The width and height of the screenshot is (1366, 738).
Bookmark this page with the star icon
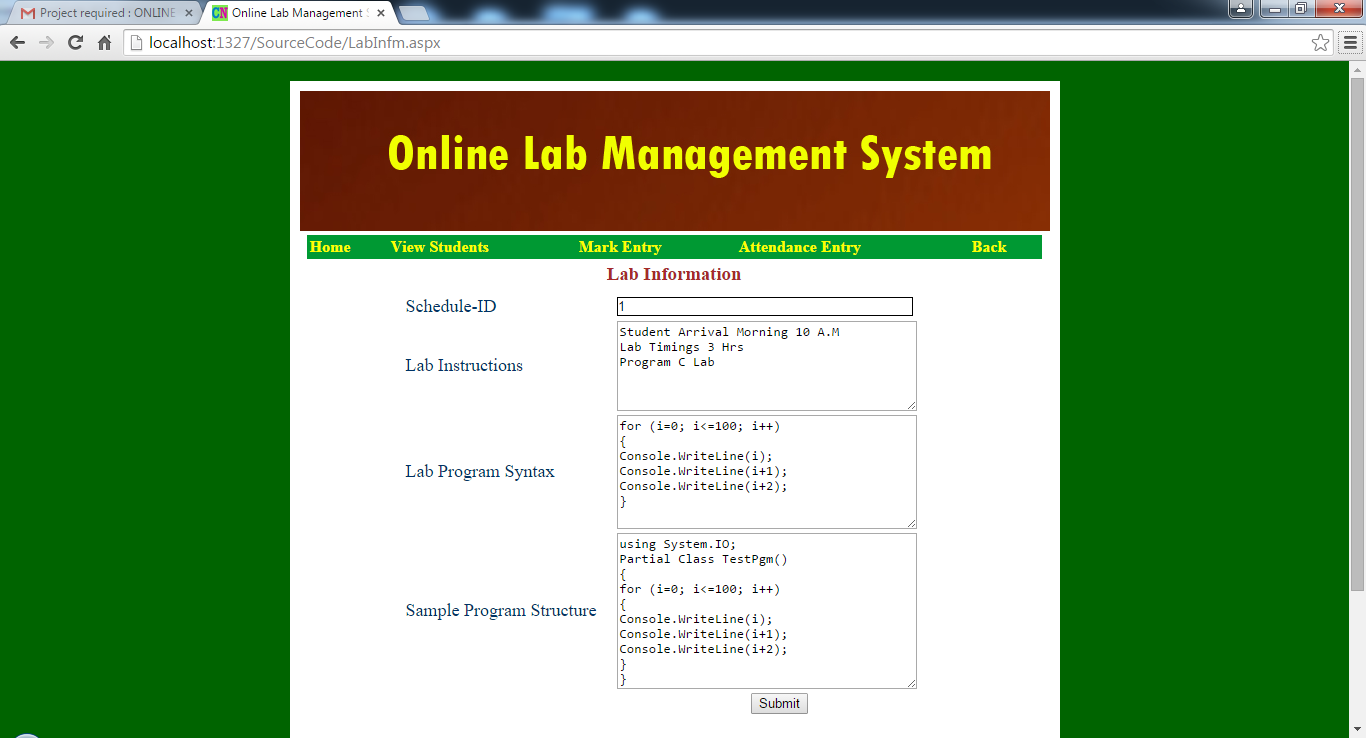[1320, 43]
